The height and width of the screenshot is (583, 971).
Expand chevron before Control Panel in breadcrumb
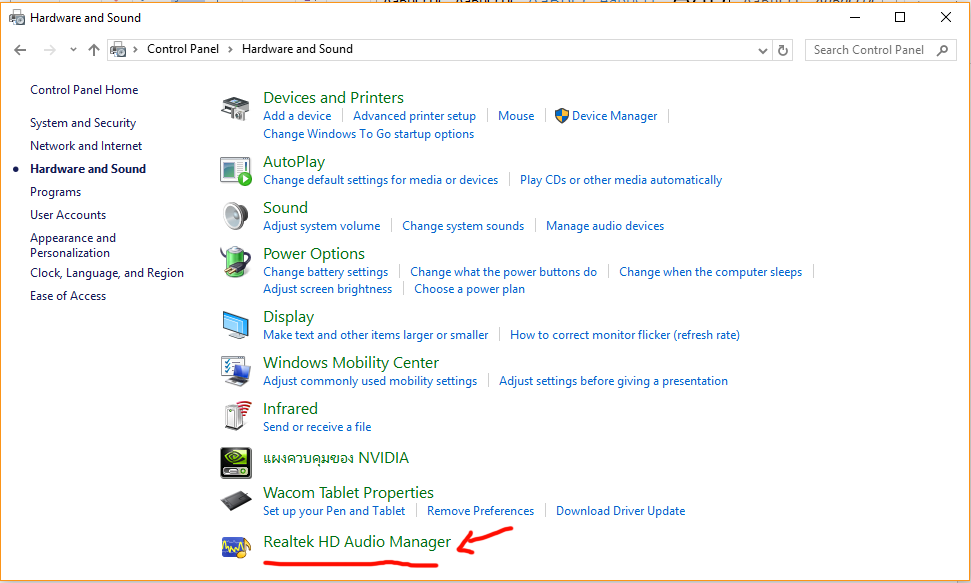pyautogui.click(x=135, y=50)
